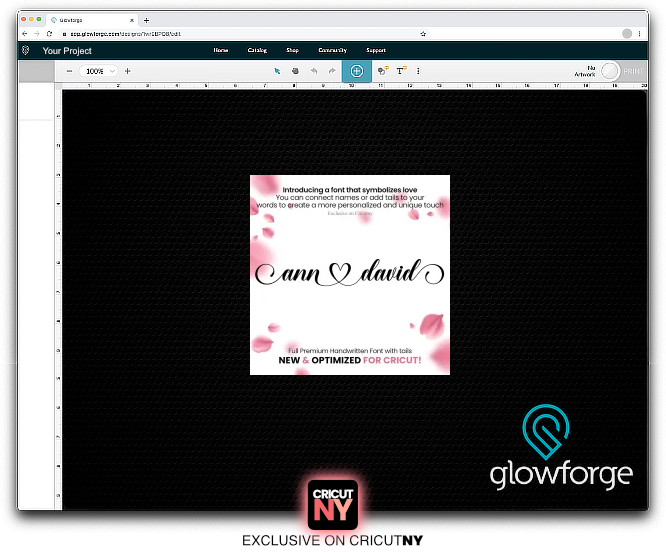Image resolution: width=666 pixels, height=552 pixels.
Task: Zoom in with the plus icon
Action: (127, 71)
